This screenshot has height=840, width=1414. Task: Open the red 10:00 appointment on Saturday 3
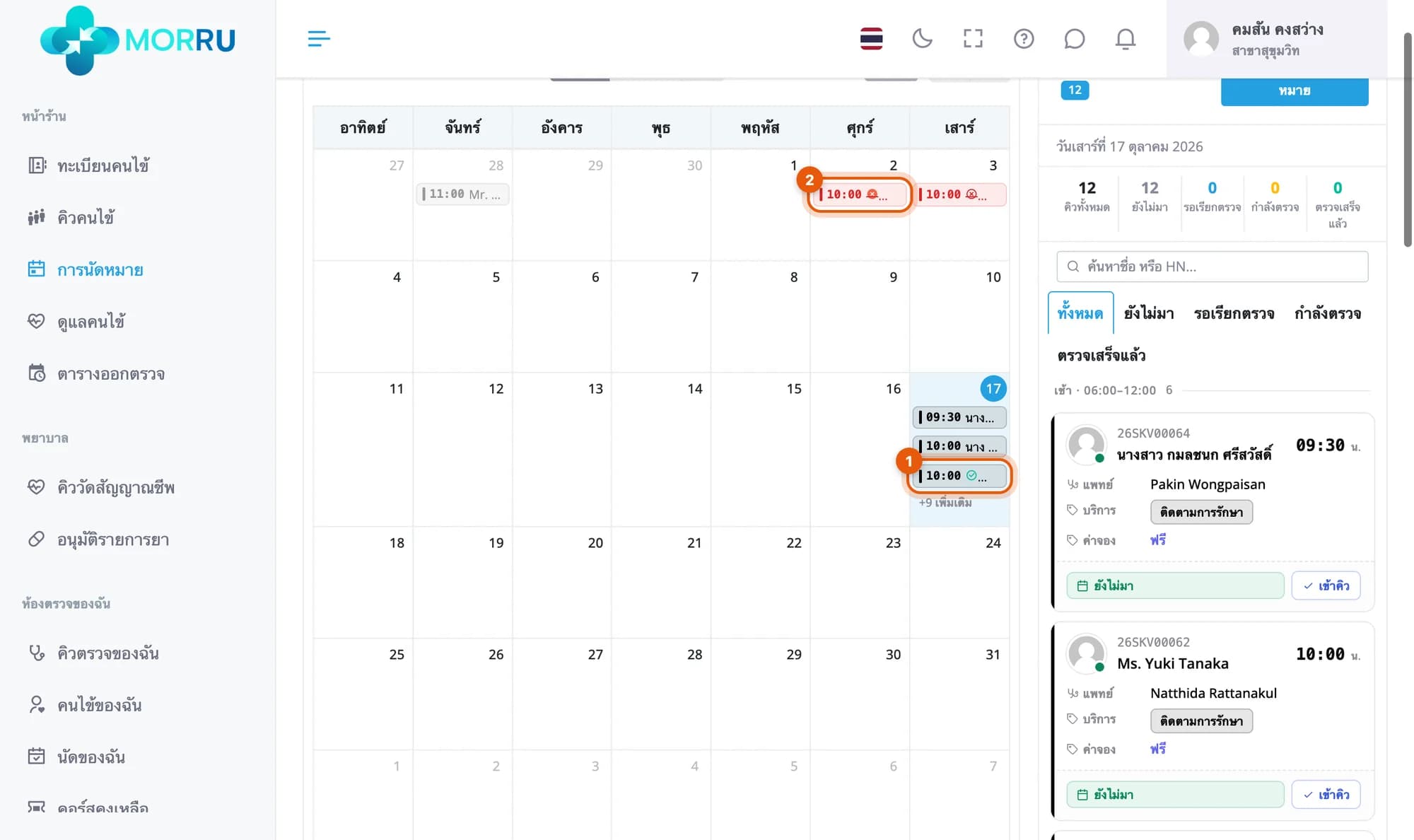(959, 194)
